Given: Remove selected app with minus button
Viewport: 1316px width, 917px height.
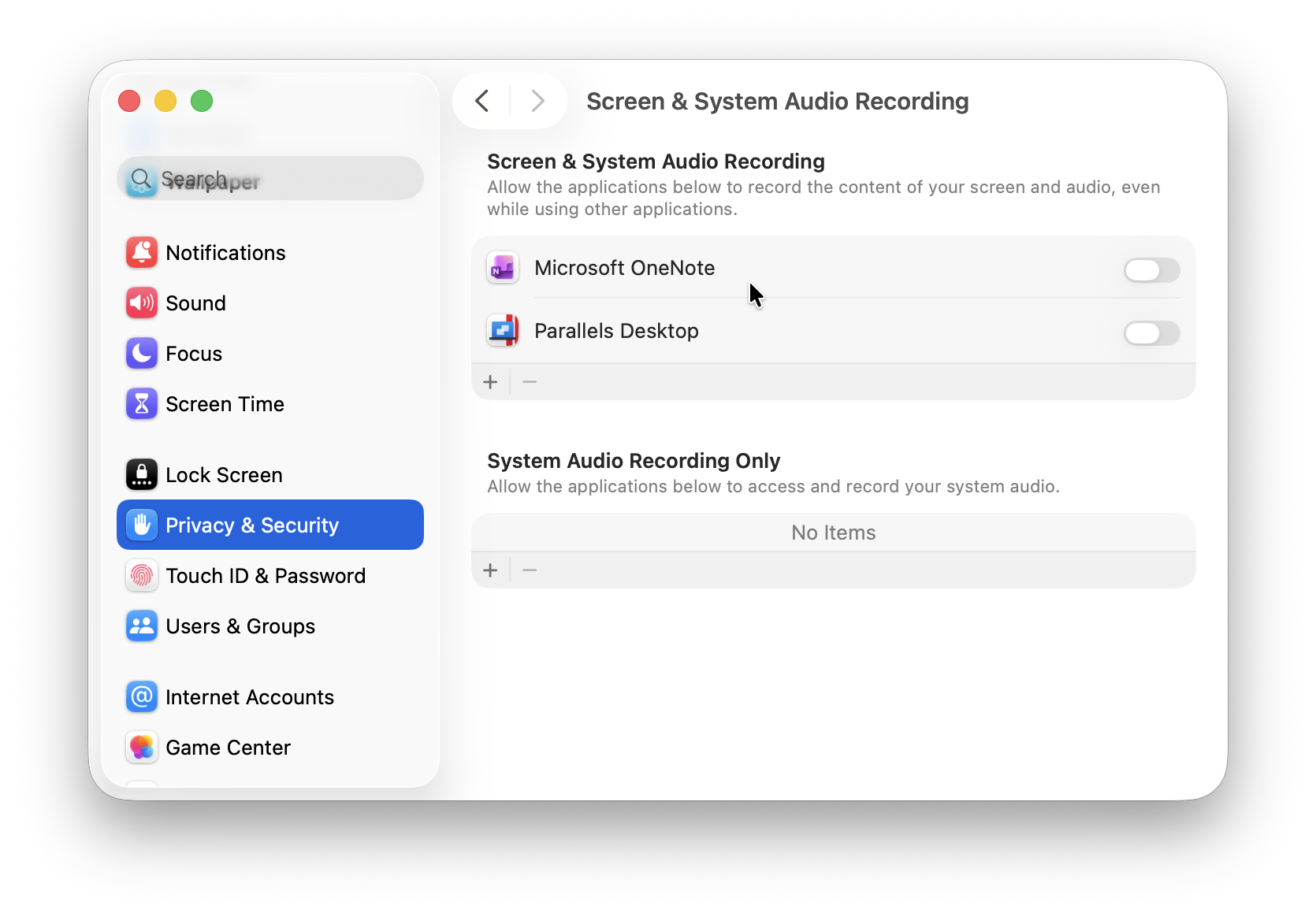Looking at the screenshot, I should click(529, 381).
